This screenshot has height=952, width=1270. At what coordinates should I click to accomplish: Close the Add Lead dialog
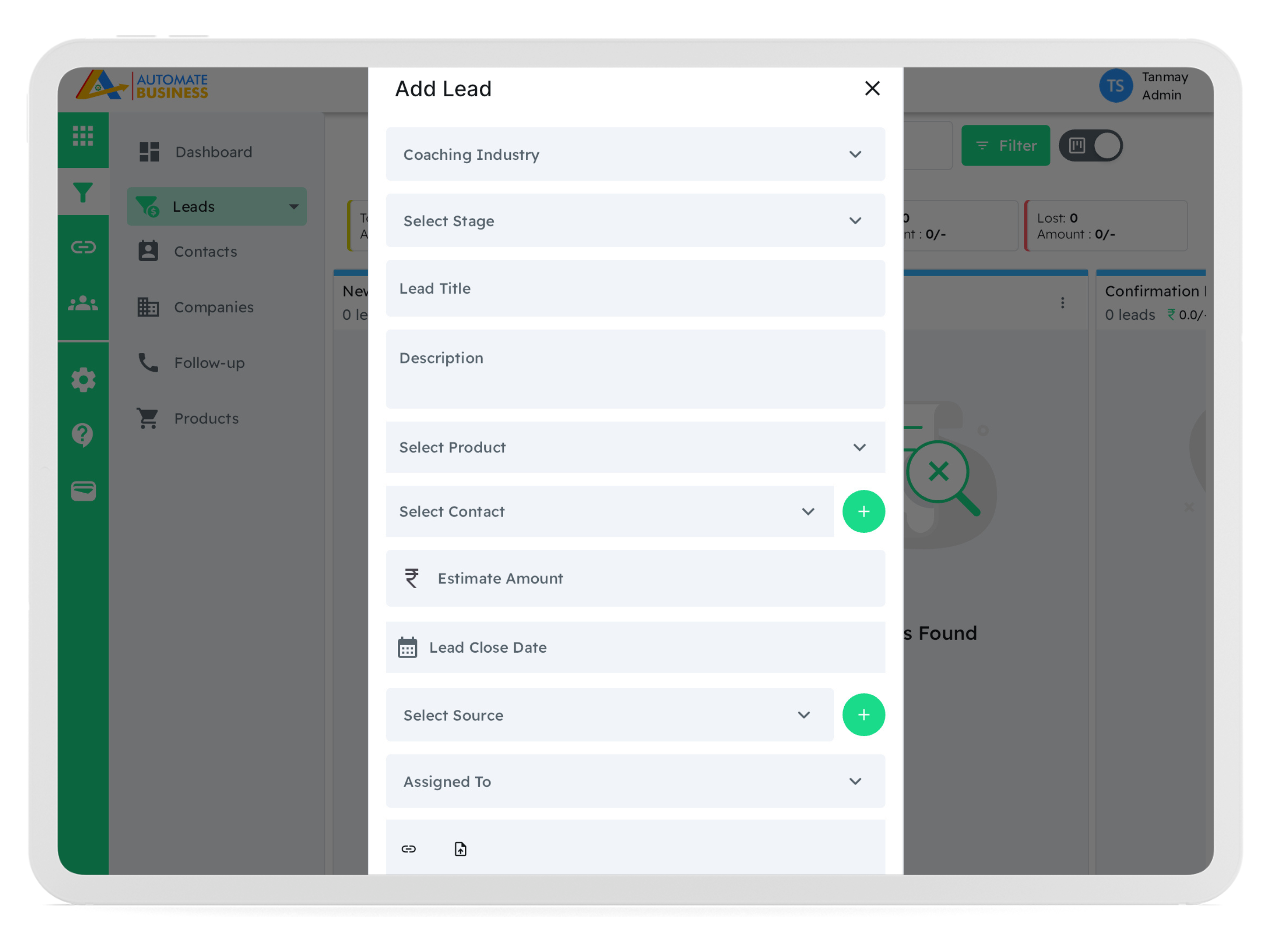click(x=872, y=88)
